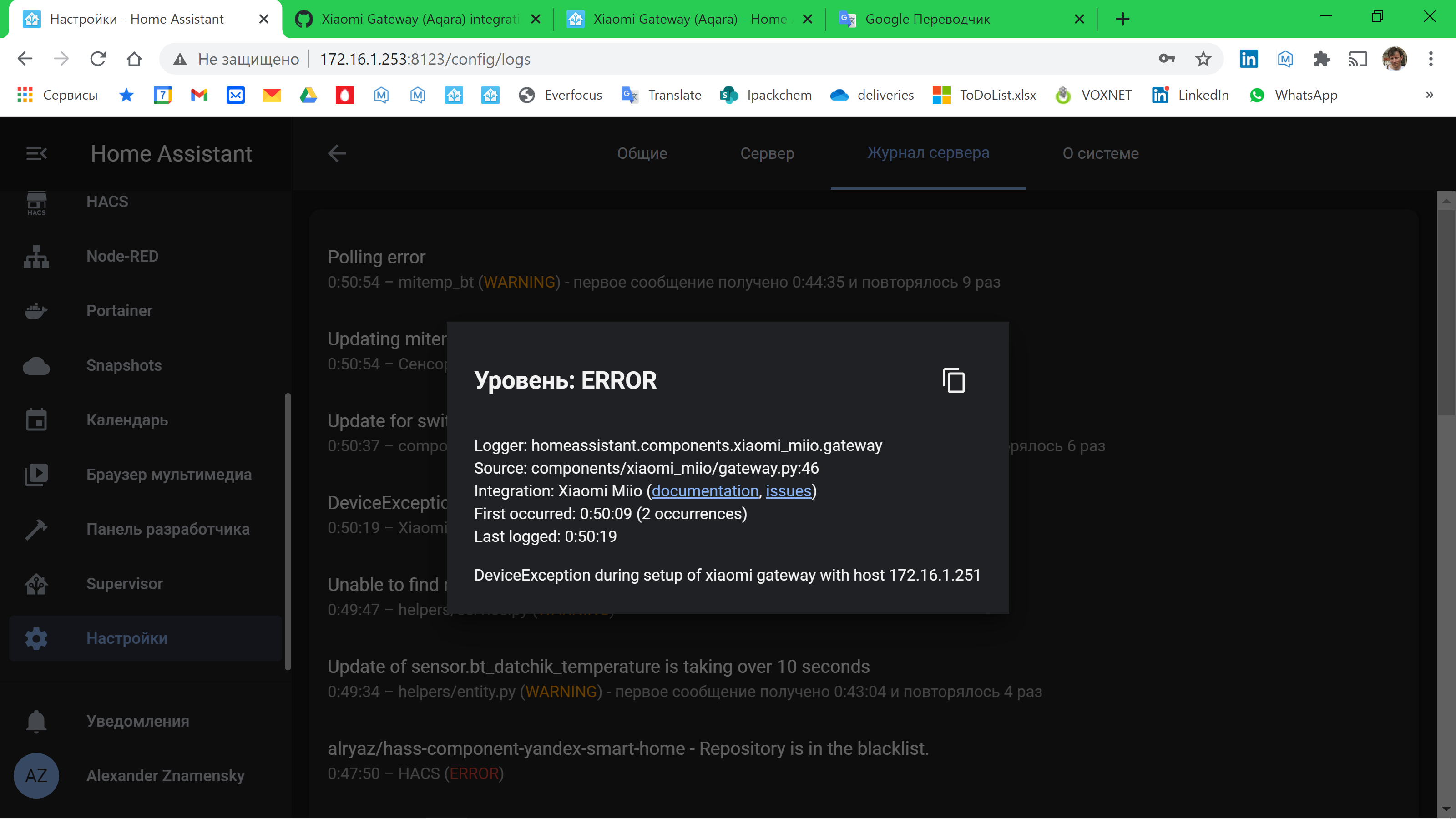Open Панель разработчика hammer icon

pos(37,529)
